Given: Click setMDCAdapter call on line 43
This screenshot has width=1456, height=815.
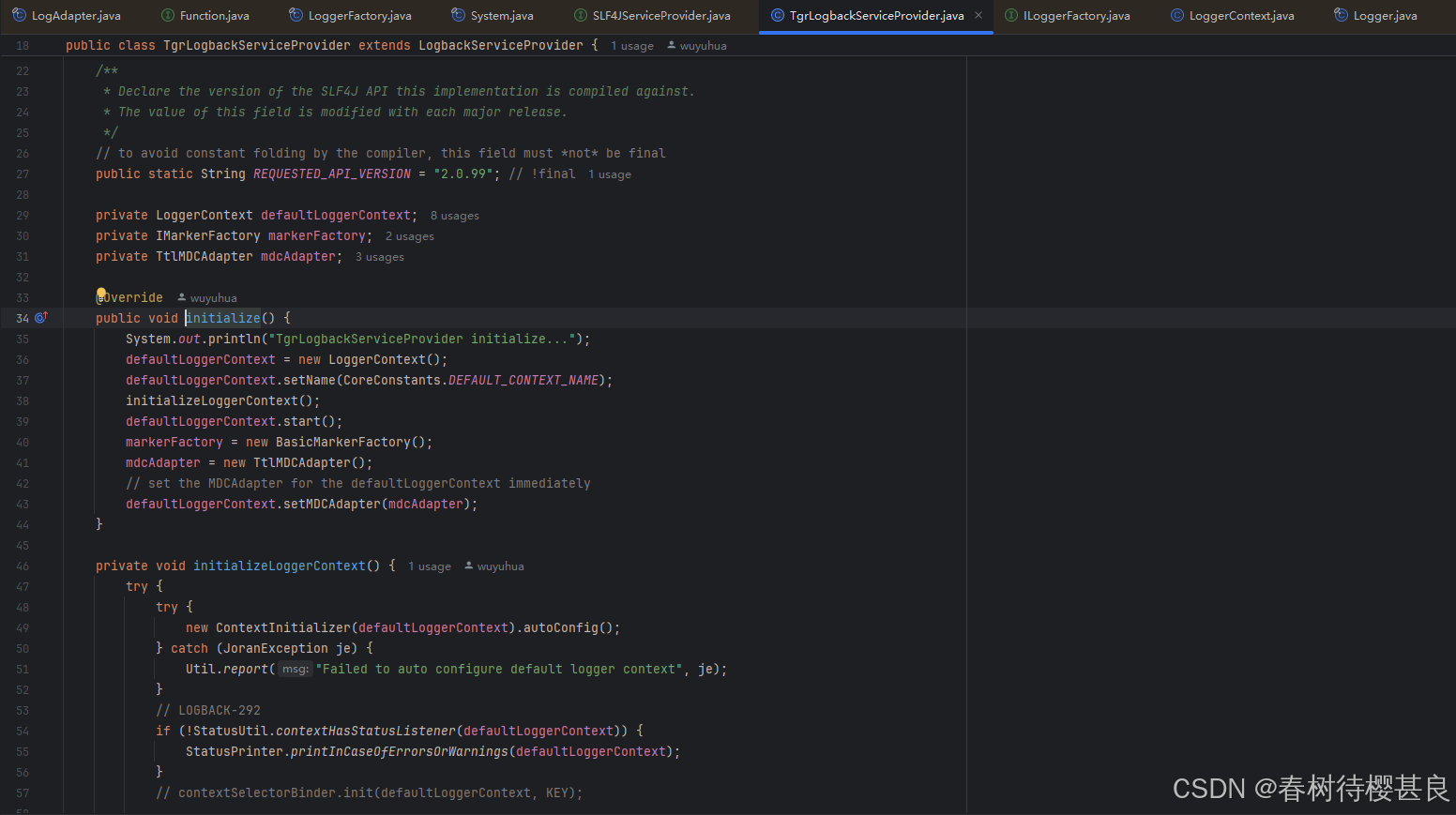Looking at the screenshot, I should point(332,504).
